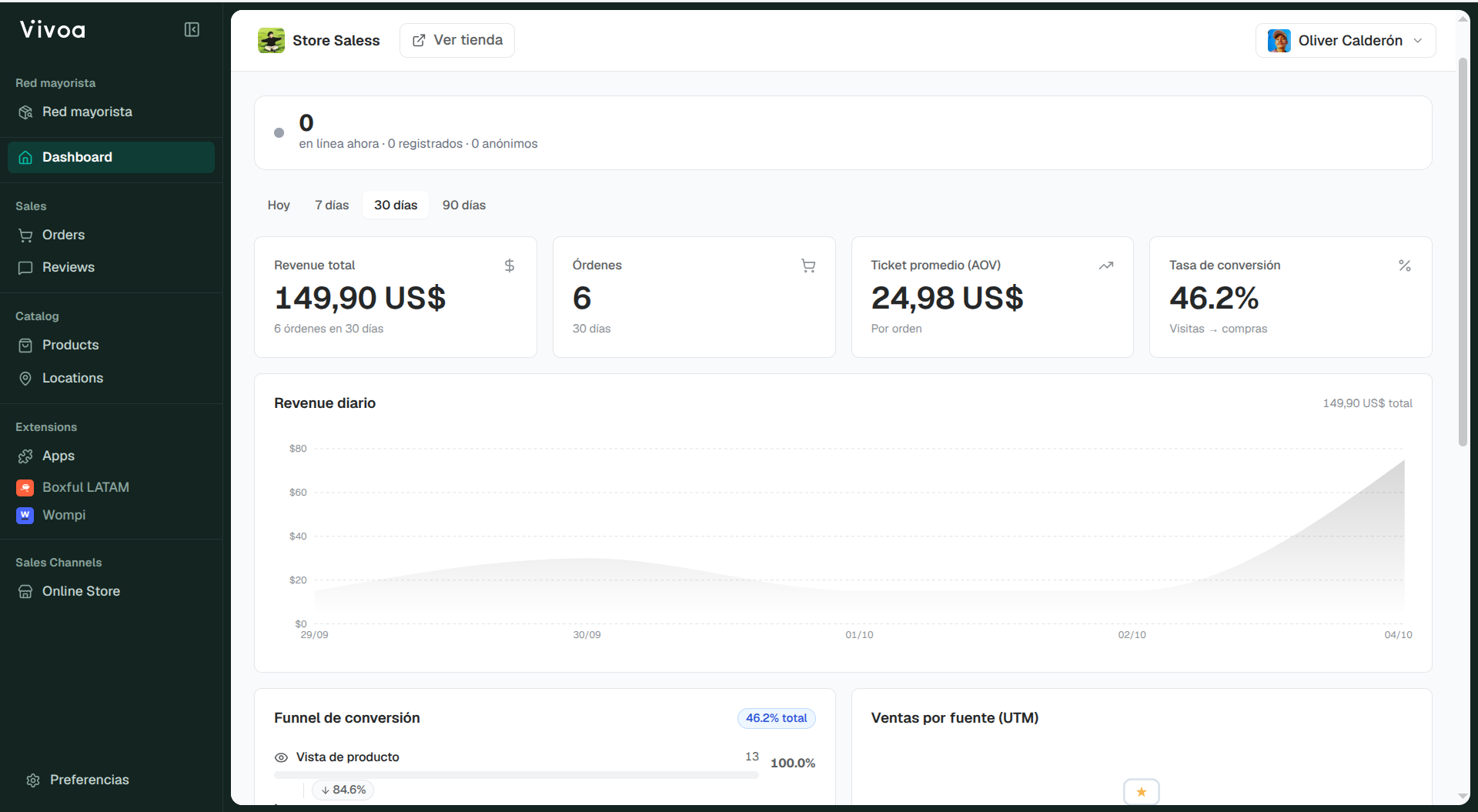The height and width of the screenshot is (812, 1478).
Task: Click the Ver tienda button
Action: click(x=457, y=40)
